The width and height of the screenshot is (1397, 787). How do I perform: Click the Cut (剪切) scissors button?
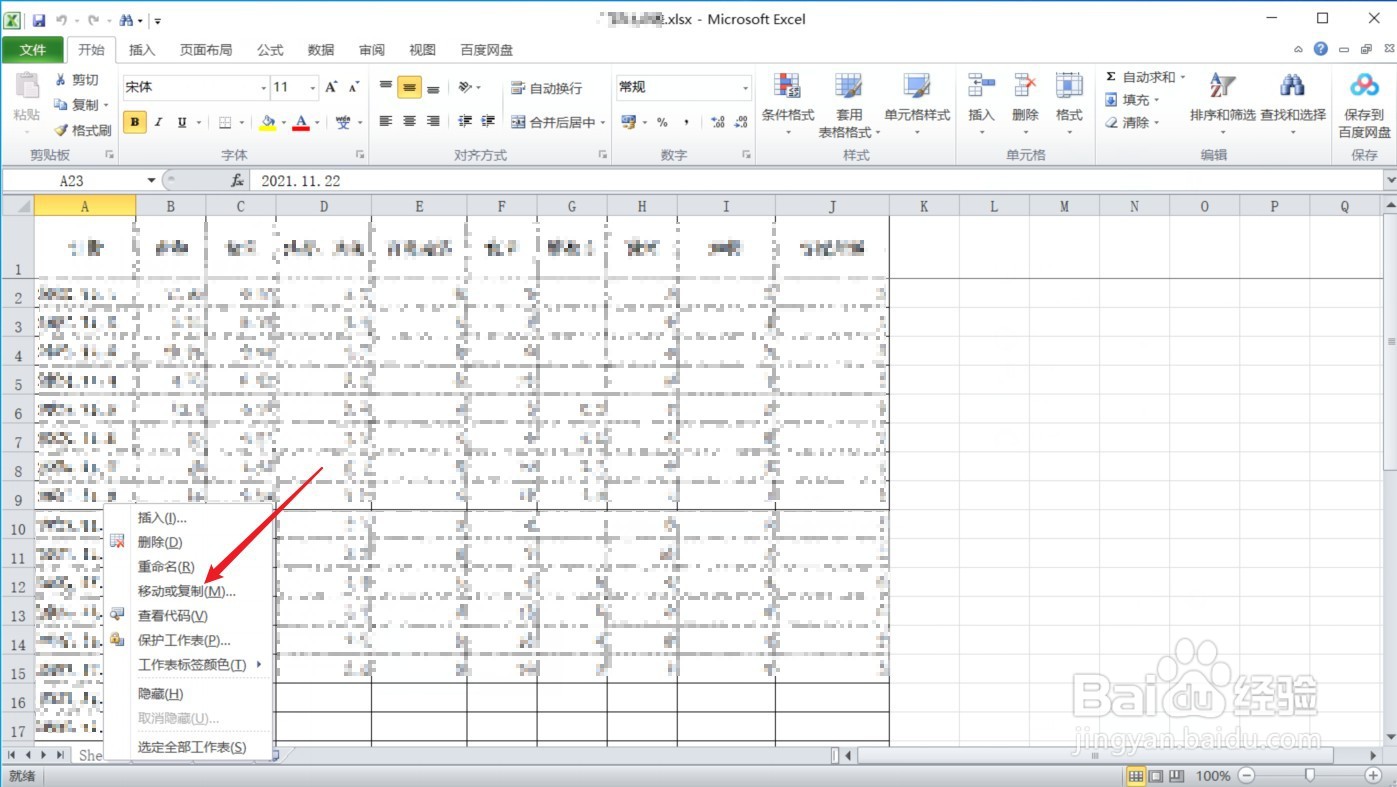coord(77,80)
